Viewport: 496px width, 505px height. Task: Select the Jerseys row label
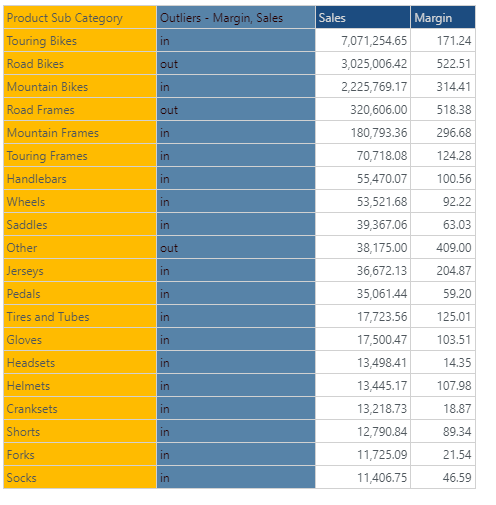pyautogui.click(x=80, y=270)
